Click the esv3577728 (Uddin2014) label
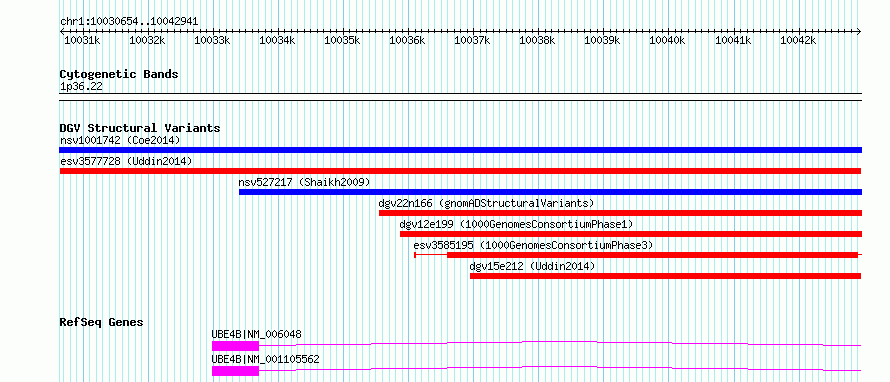The width and height of the screenshot is (890, 382). tap(126, 161)
